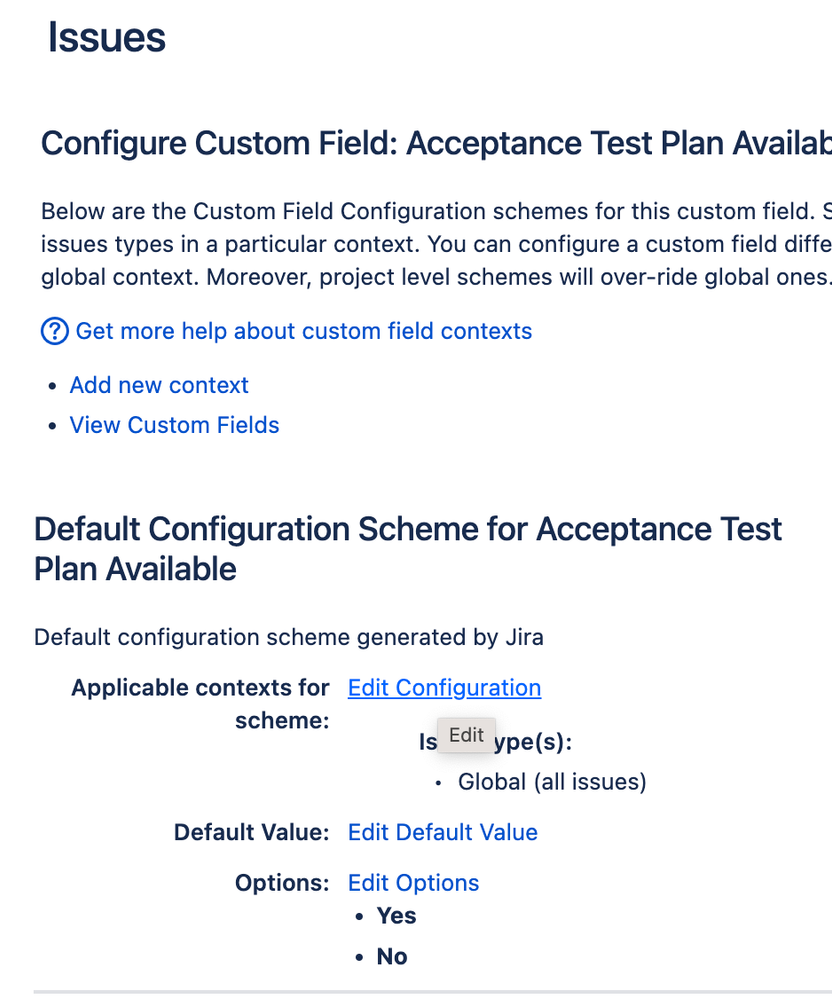The height and width of the screenshot is (999, 832).
Task: Click the Issue type(s) label
Action: pyautogui.click(x=540, y=743)
